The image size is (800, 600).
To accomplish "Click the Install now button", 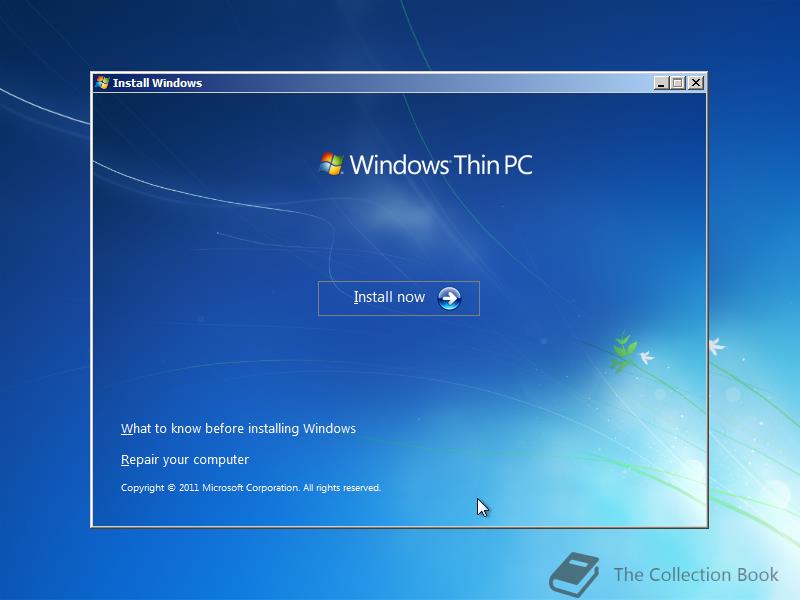I will pyautogui.click(x=398, y=298).
